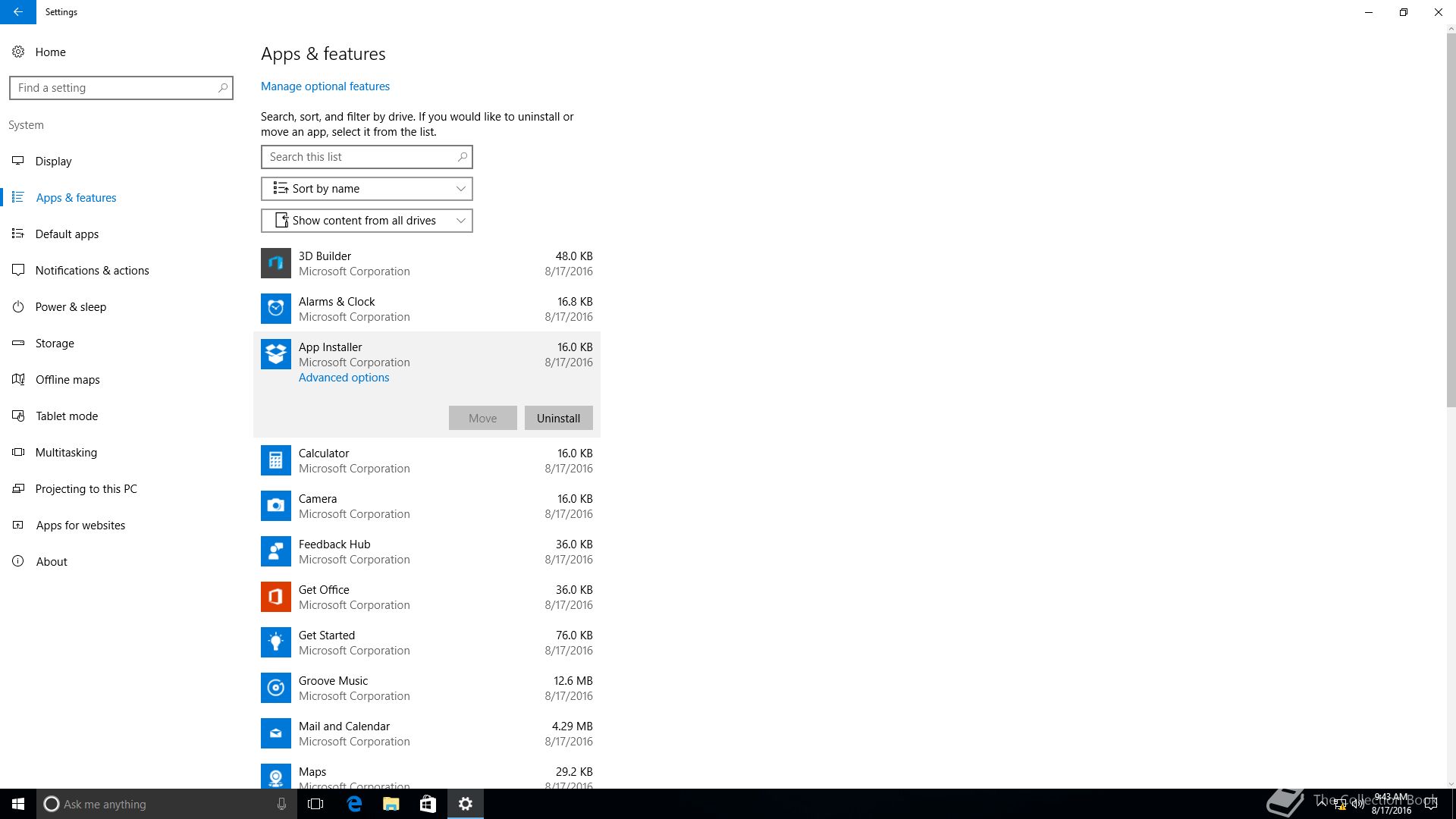Screen dimensions: 1456x819
Task: Open the Action Center notification icon
Action: 1431,804
